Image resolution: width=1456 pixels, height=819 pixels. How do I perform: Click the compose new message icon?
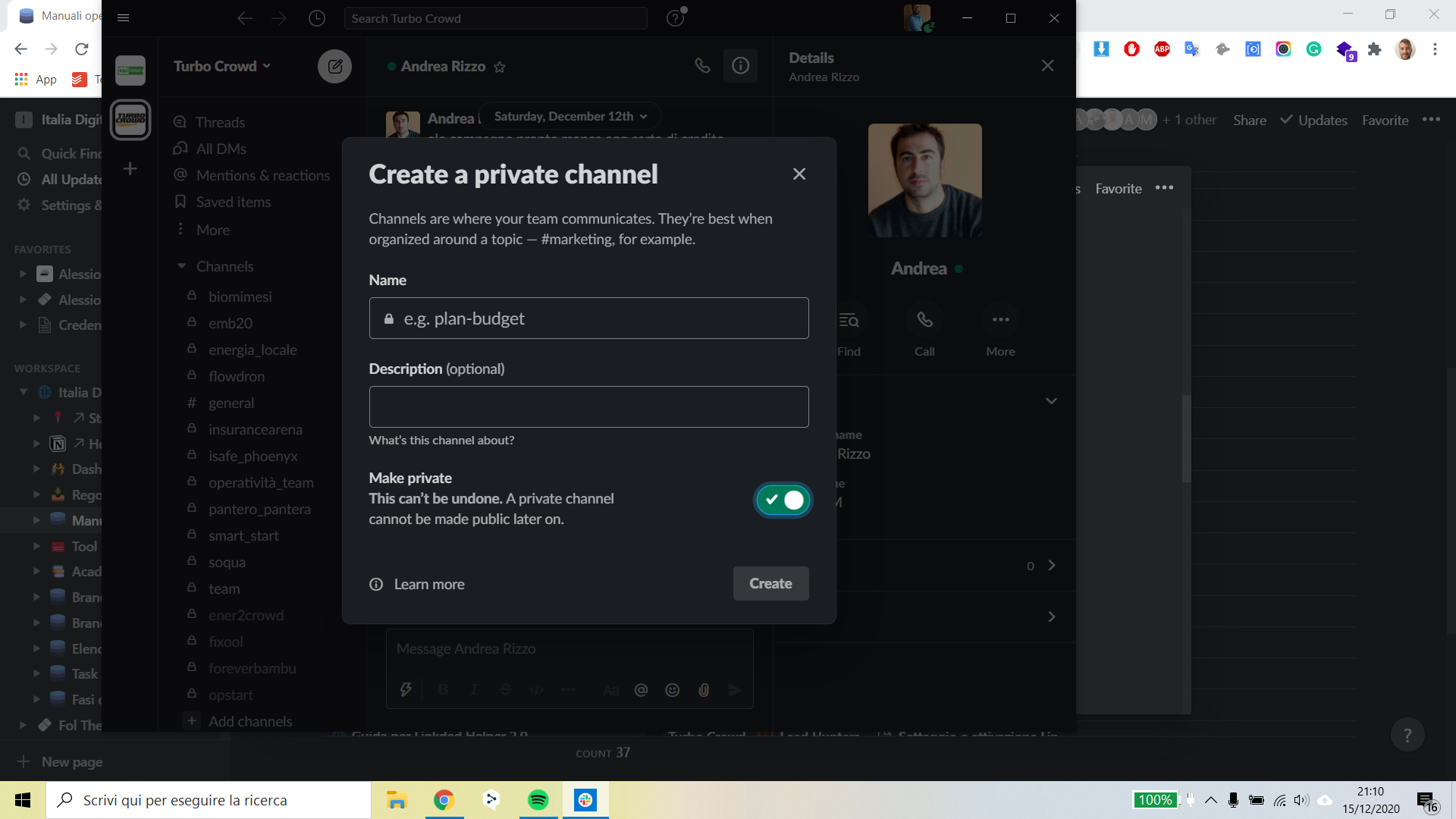334,67
